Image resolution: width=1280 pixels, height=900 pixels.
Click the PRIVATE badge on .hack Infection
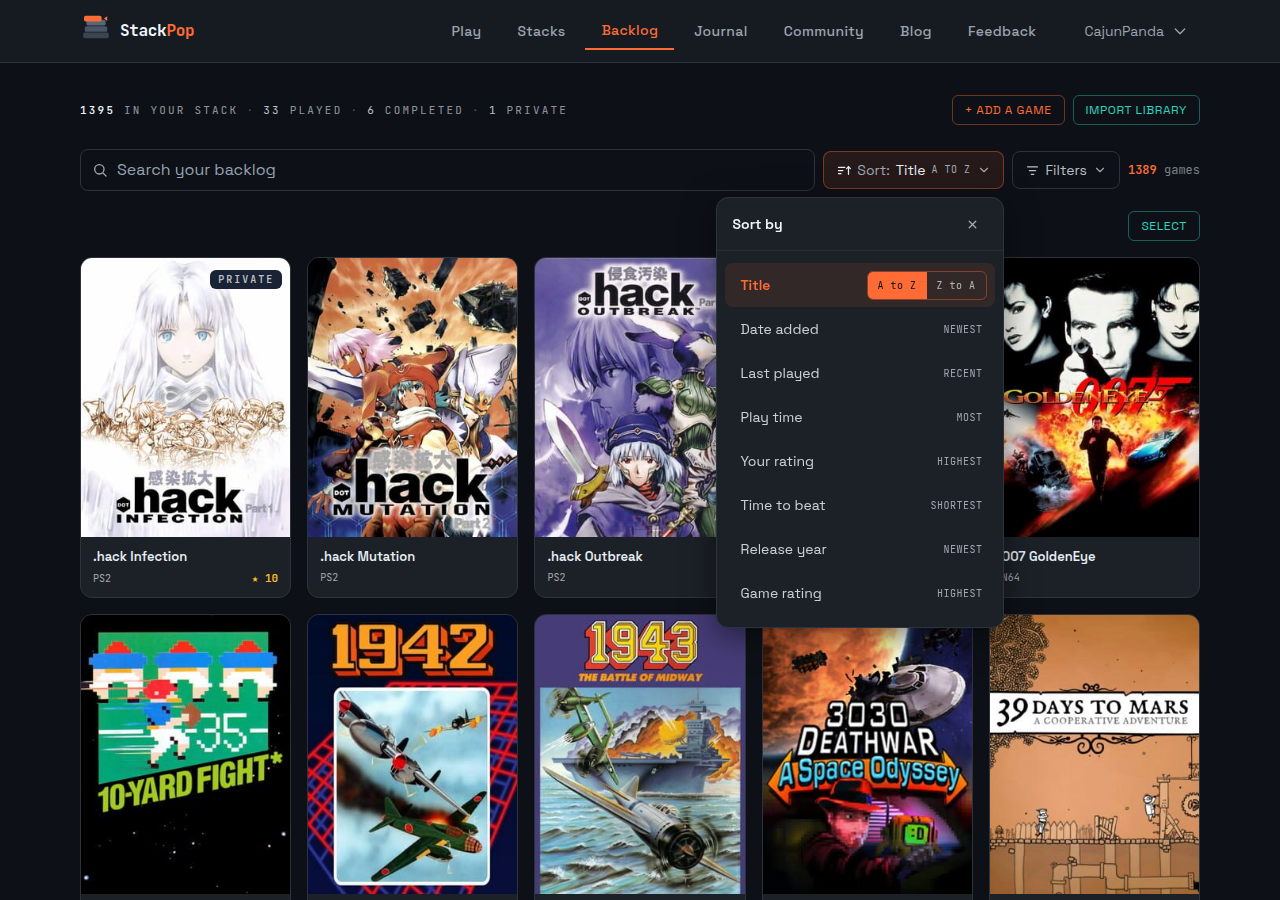pos(246,279)
